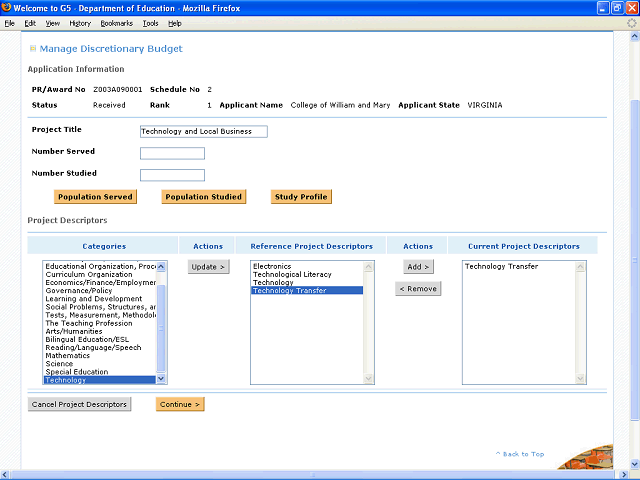The image size is (640, 480).
Task: Click the activity throbber icon at top right
Action: (631, 22)
